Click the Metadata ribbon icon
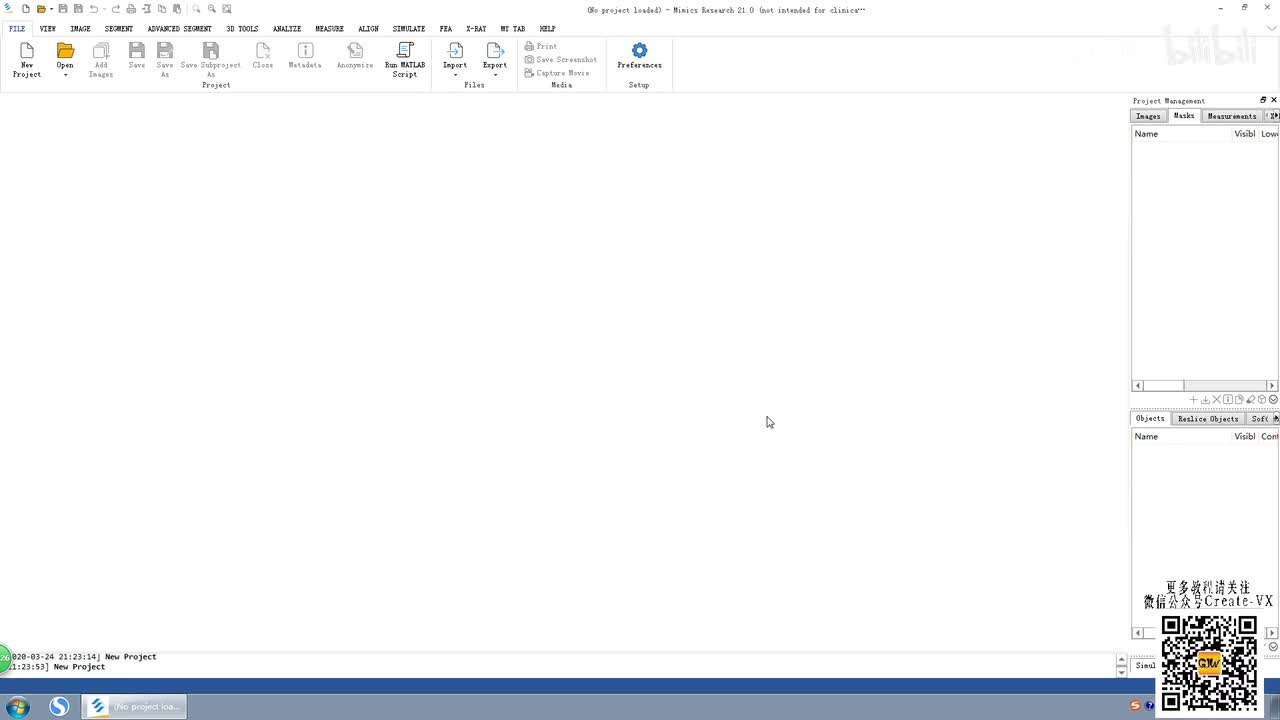 [x=305, y=51]
